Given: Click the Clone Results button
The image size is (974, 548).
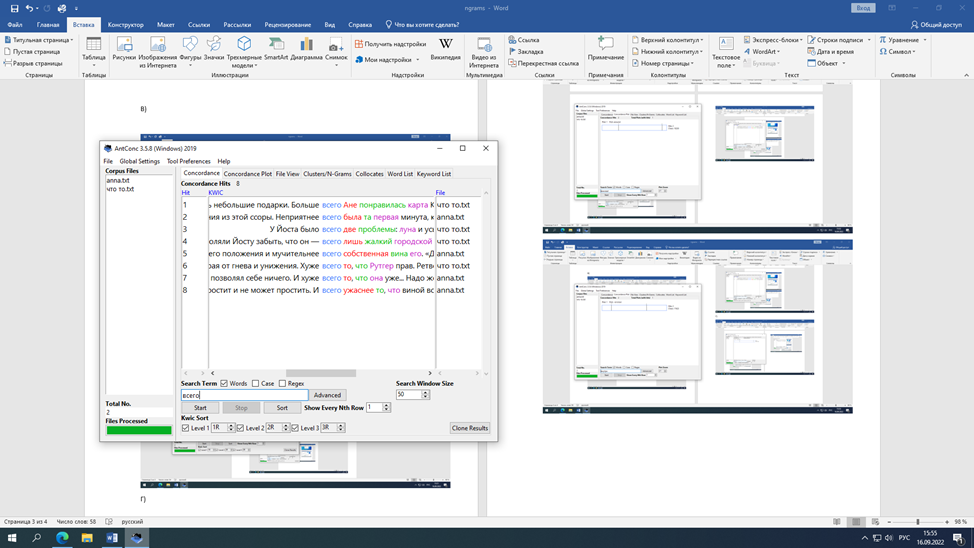Looking at the screenshot, I should [470, 428].
